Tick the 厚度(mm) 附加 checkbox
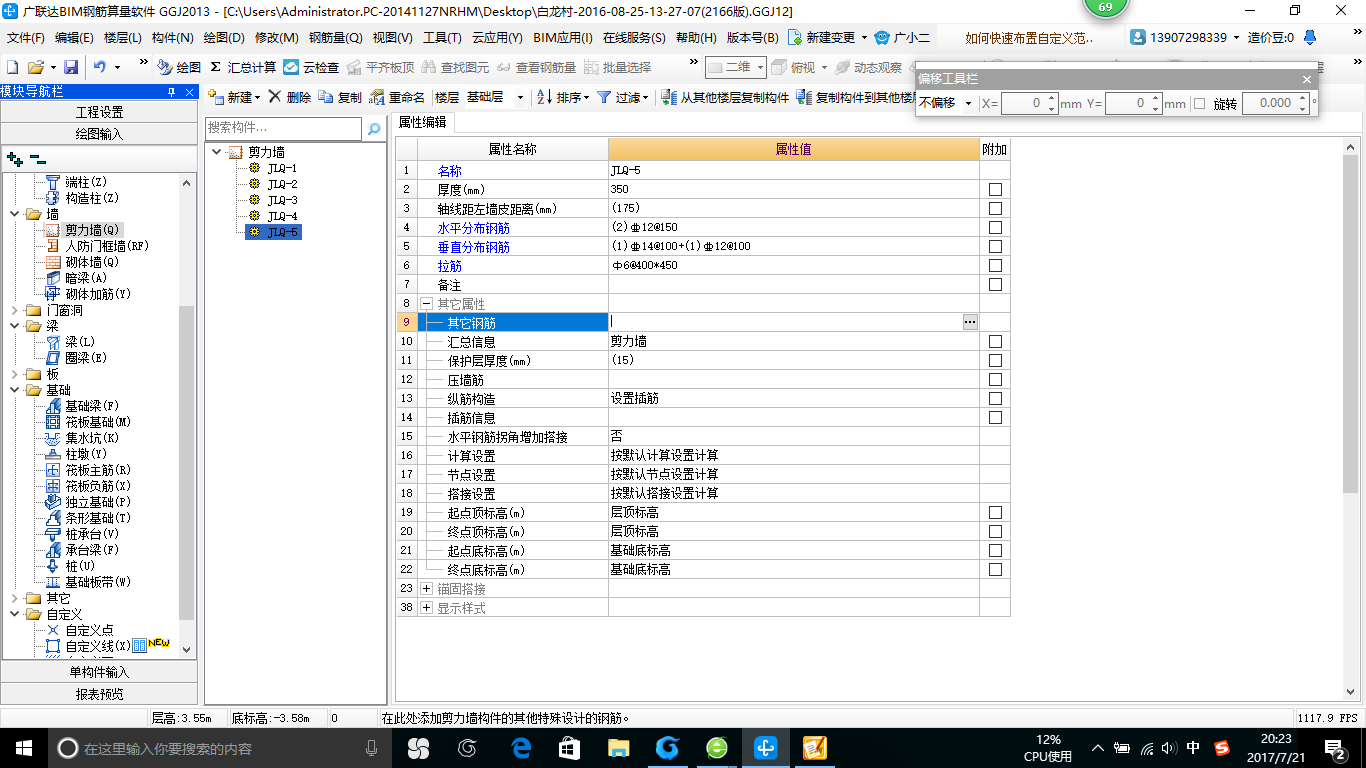1366x768 pixels. point(995,189)
